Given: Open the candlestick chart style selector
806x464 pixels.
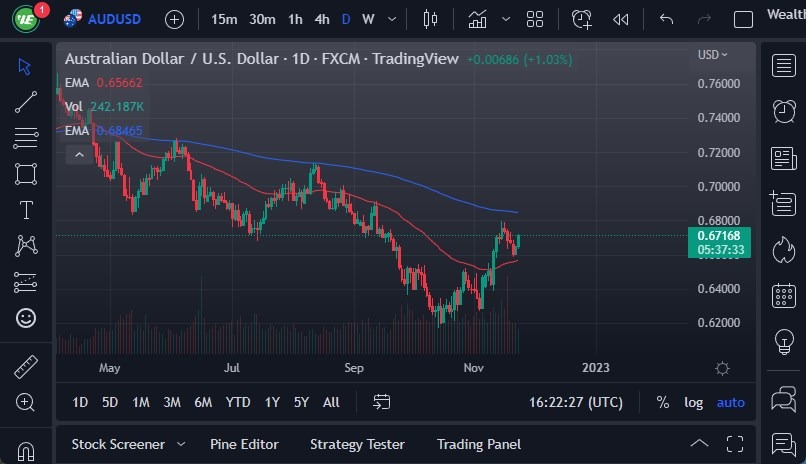Looking at the screenshot, I should [x=431, y=19].
